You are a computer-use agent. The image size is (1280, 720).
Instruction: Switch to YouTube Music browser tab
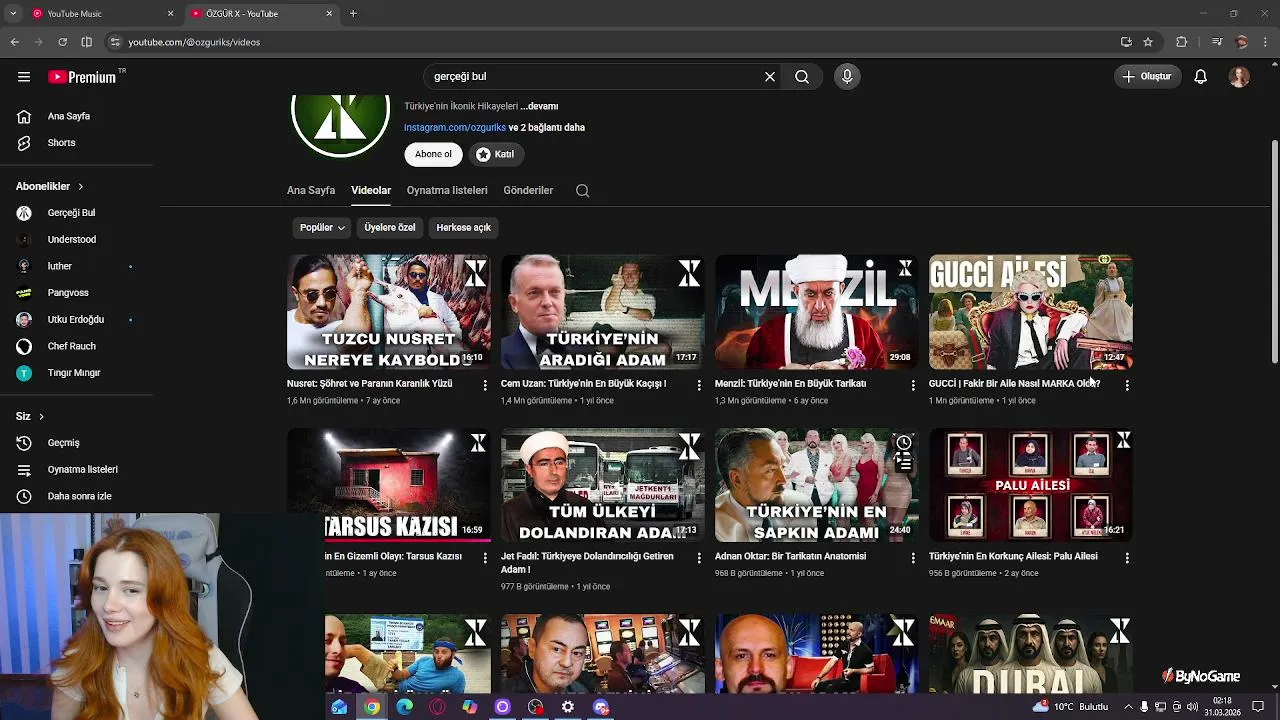102,14
